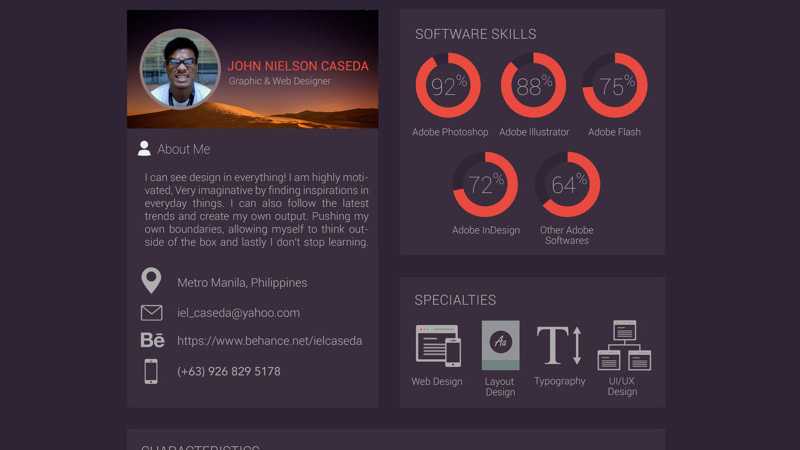Image resolution: width=800 pixels, height=450 pixels.
Task: Click the Adobe Photoshop 92% progress ring
Action: point(449,86)
